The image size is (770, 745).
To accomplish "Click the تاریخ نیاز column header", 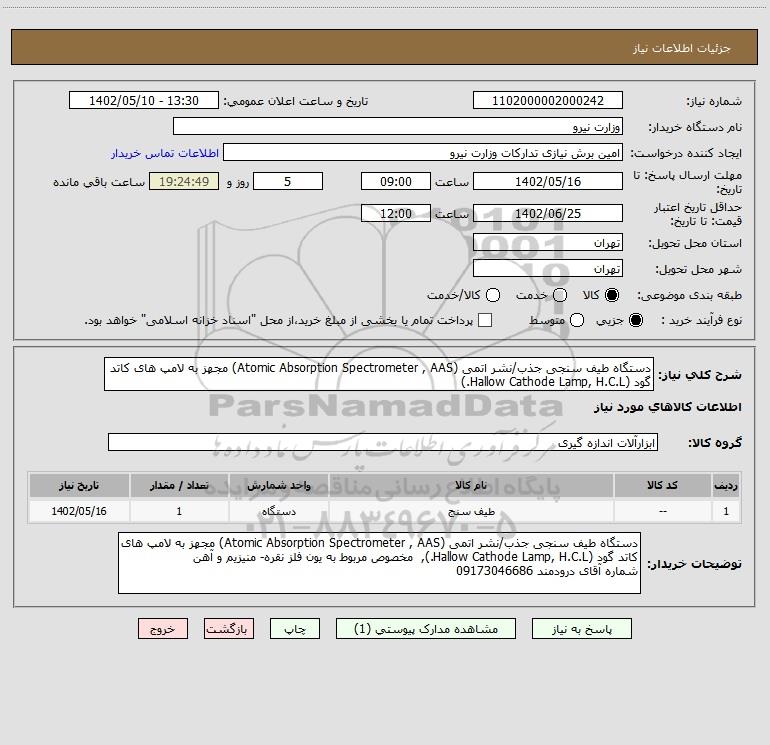I will tap(79, 485).
